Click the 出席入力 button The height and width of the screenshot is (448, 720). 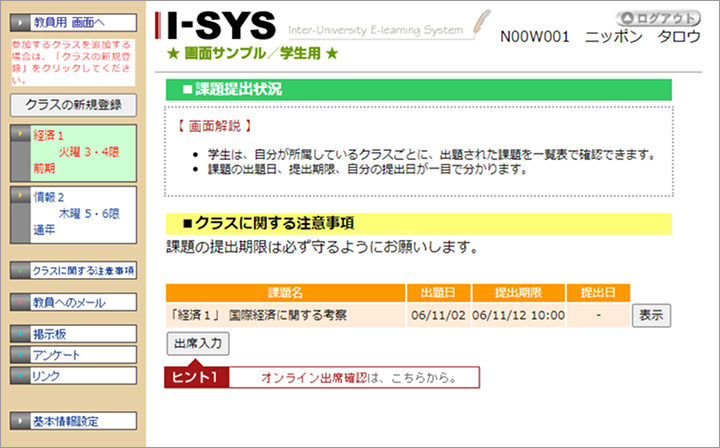tap(198, 343)
